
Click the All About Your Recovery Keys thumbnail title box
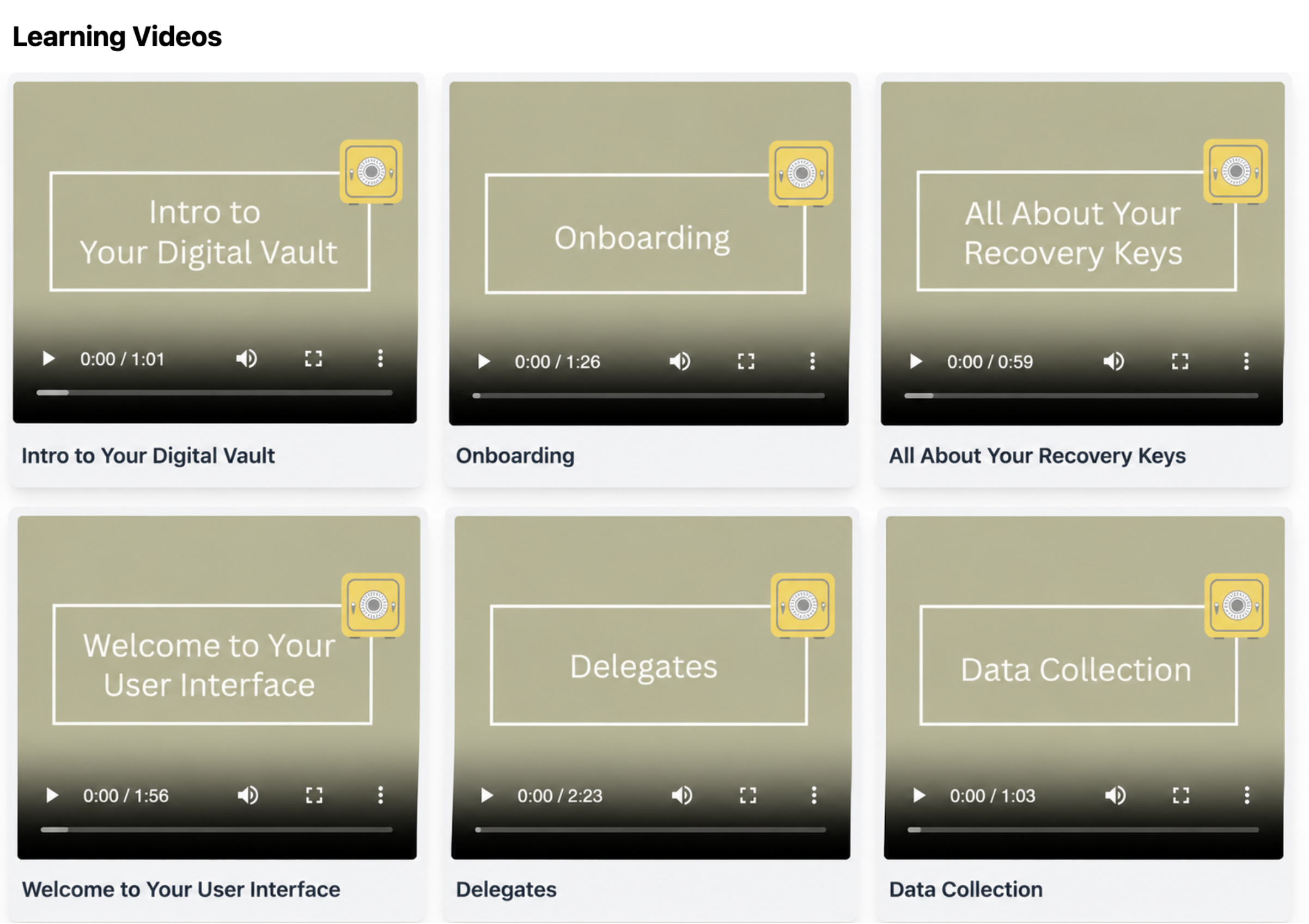(x=1076, y=231)
